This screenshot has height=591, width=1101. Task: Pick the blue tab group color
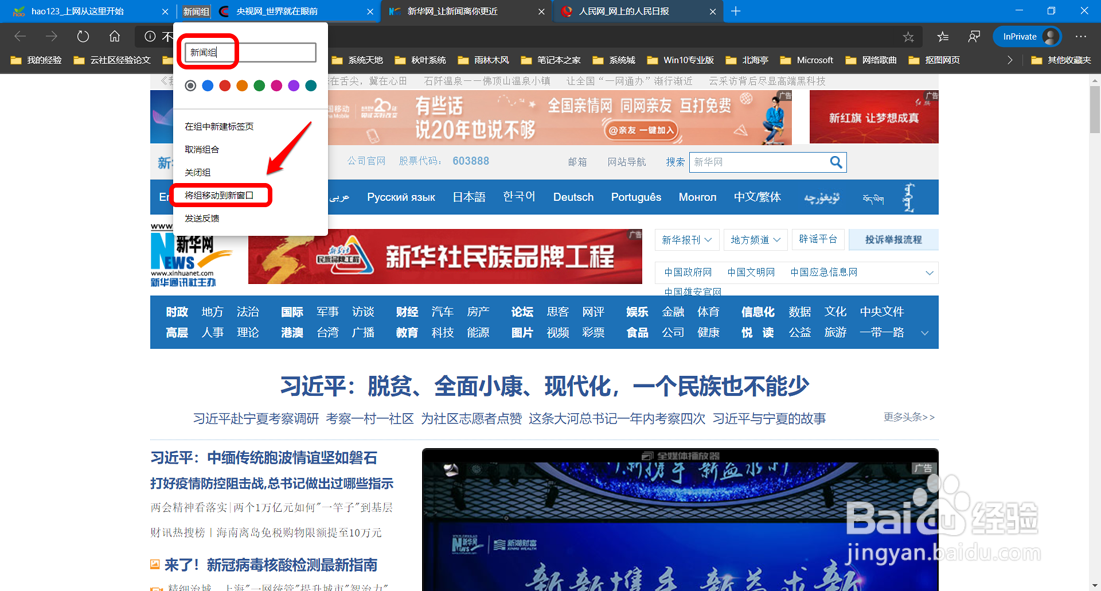pyautogui.click(x=208, y=86)
